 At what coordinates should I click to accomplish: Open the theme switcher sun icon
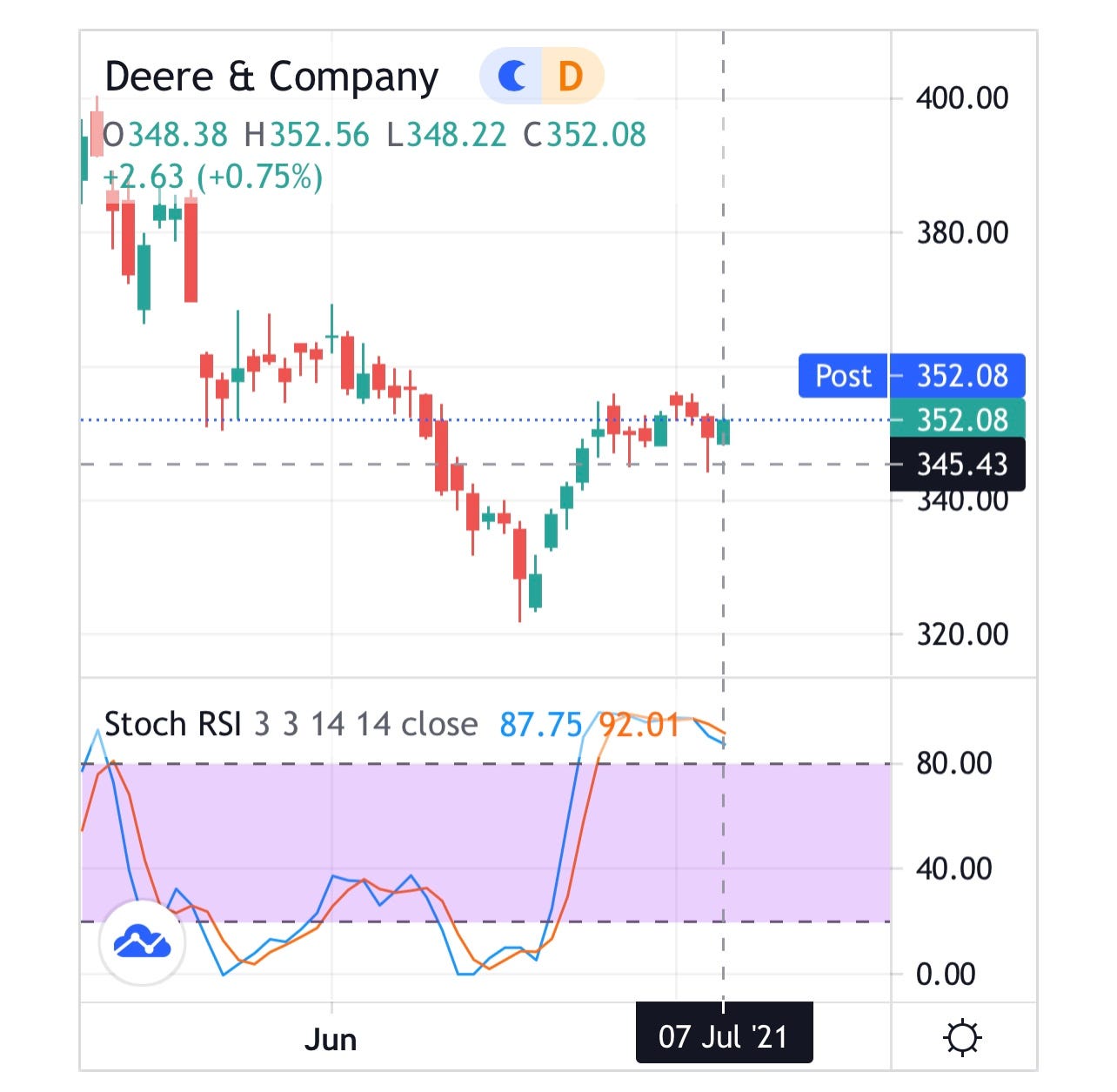tap(962, 1036)
